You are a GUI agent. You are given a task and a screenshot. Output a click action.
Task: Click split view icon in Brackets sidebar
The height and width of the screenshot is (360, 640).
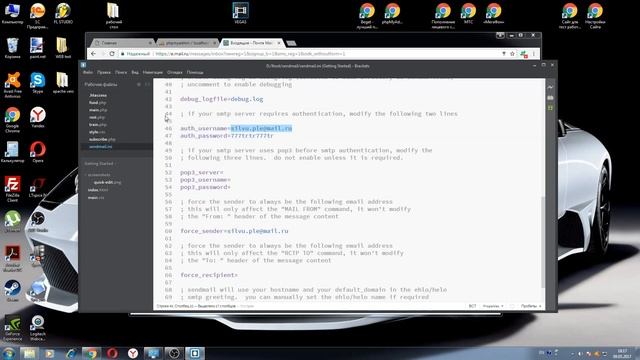pos(147,84)
